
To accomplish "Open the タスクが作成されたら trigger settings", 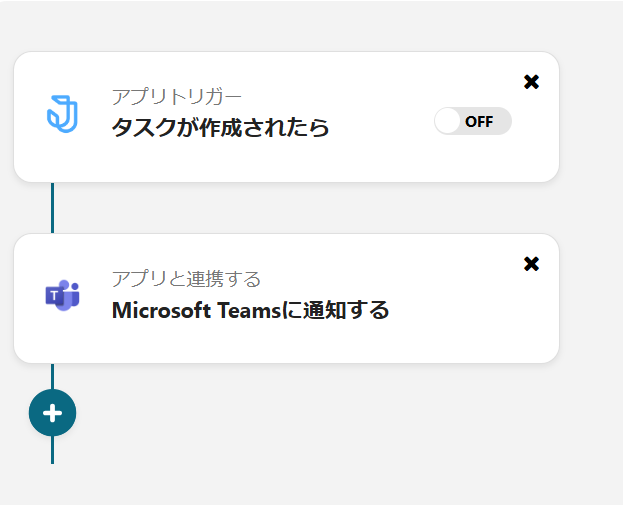I will [220, 128].
